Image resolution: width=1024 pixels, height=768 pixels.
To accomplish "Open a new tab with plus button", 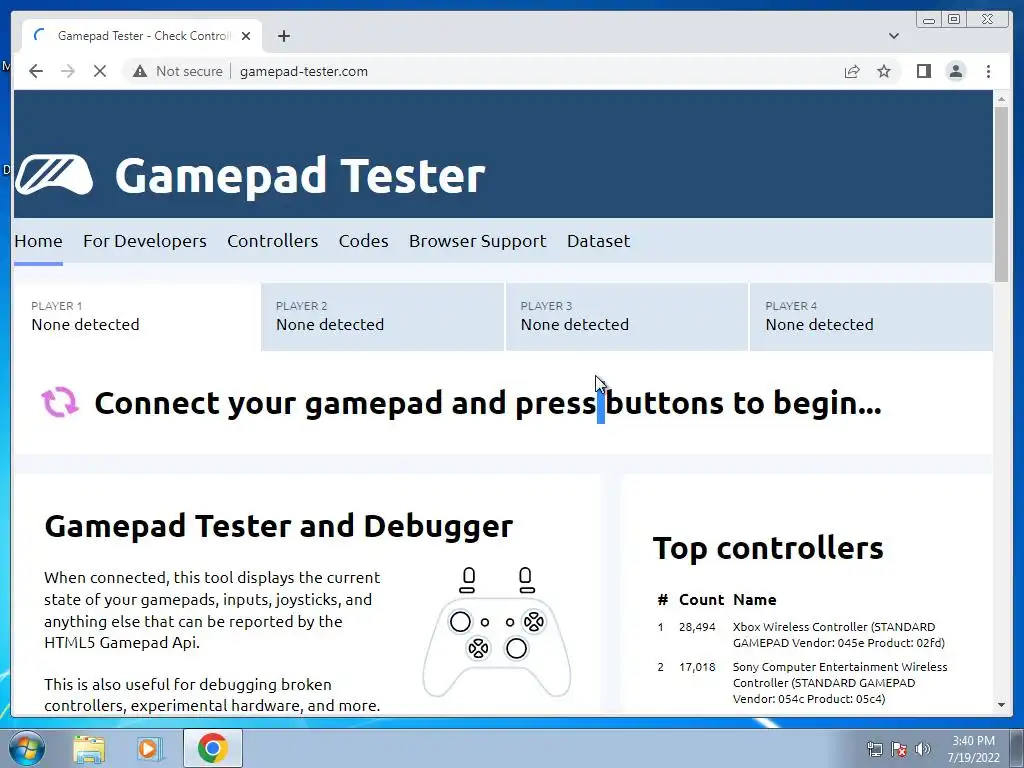I will click(x=283, y=36).
